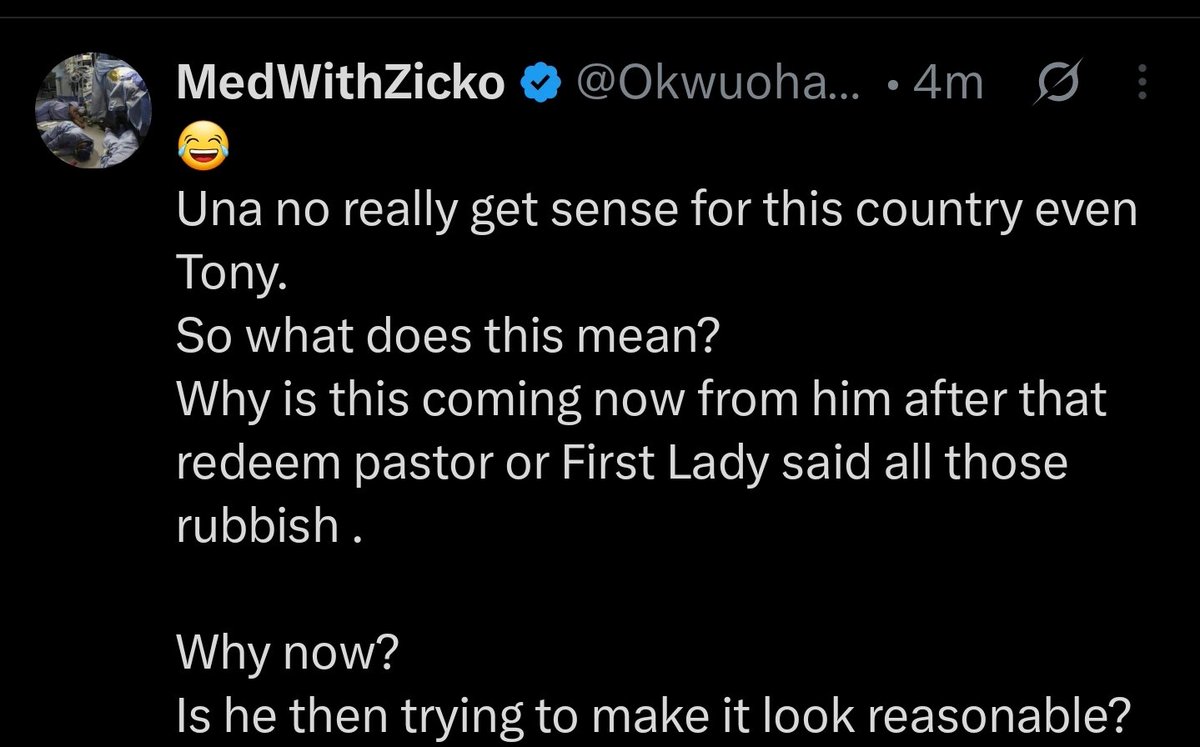The height and width of the screenshot is (747, 1200).
Task: Tap the 4m timestamp
Action: [949, 86]
